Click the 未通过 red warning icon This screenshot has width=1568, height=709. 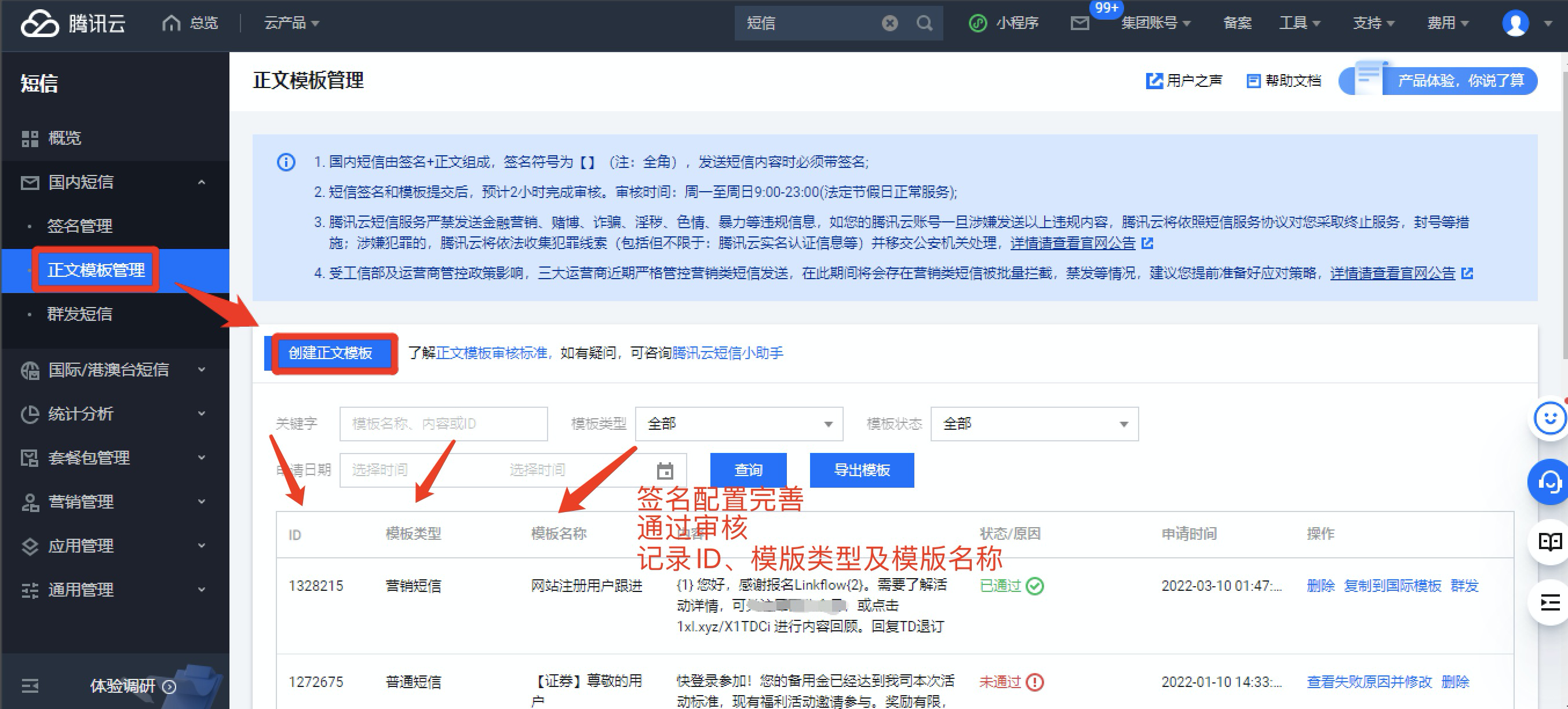click(x=1034, y=682)
